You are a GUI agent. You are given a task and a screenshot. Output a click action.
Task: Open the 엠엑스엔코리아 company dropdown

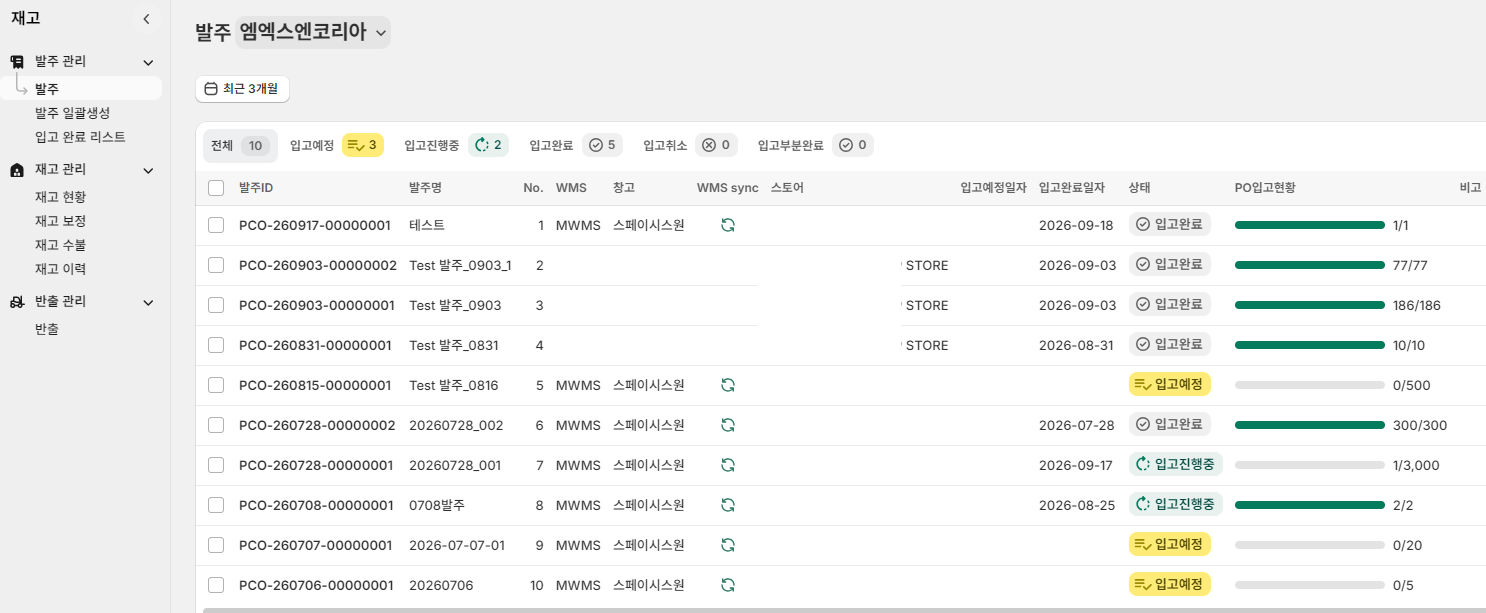tap(313, 32)
